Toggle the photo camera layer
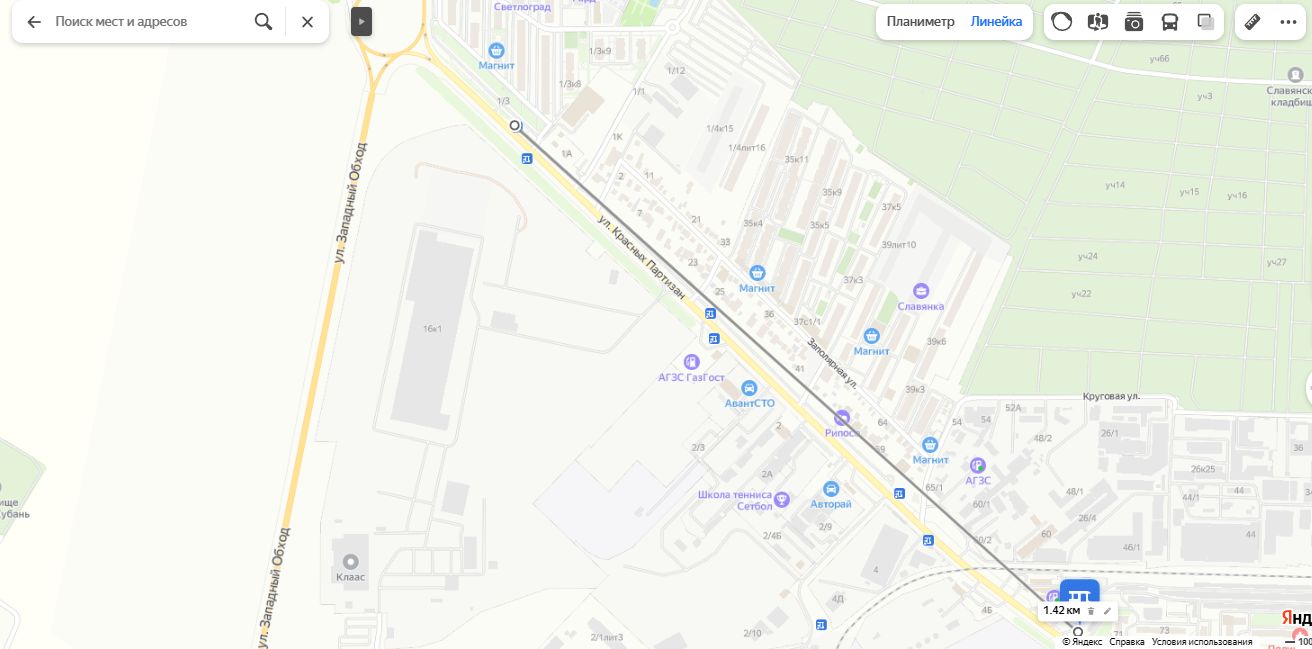1312x649 pixels. (1134, 22)
